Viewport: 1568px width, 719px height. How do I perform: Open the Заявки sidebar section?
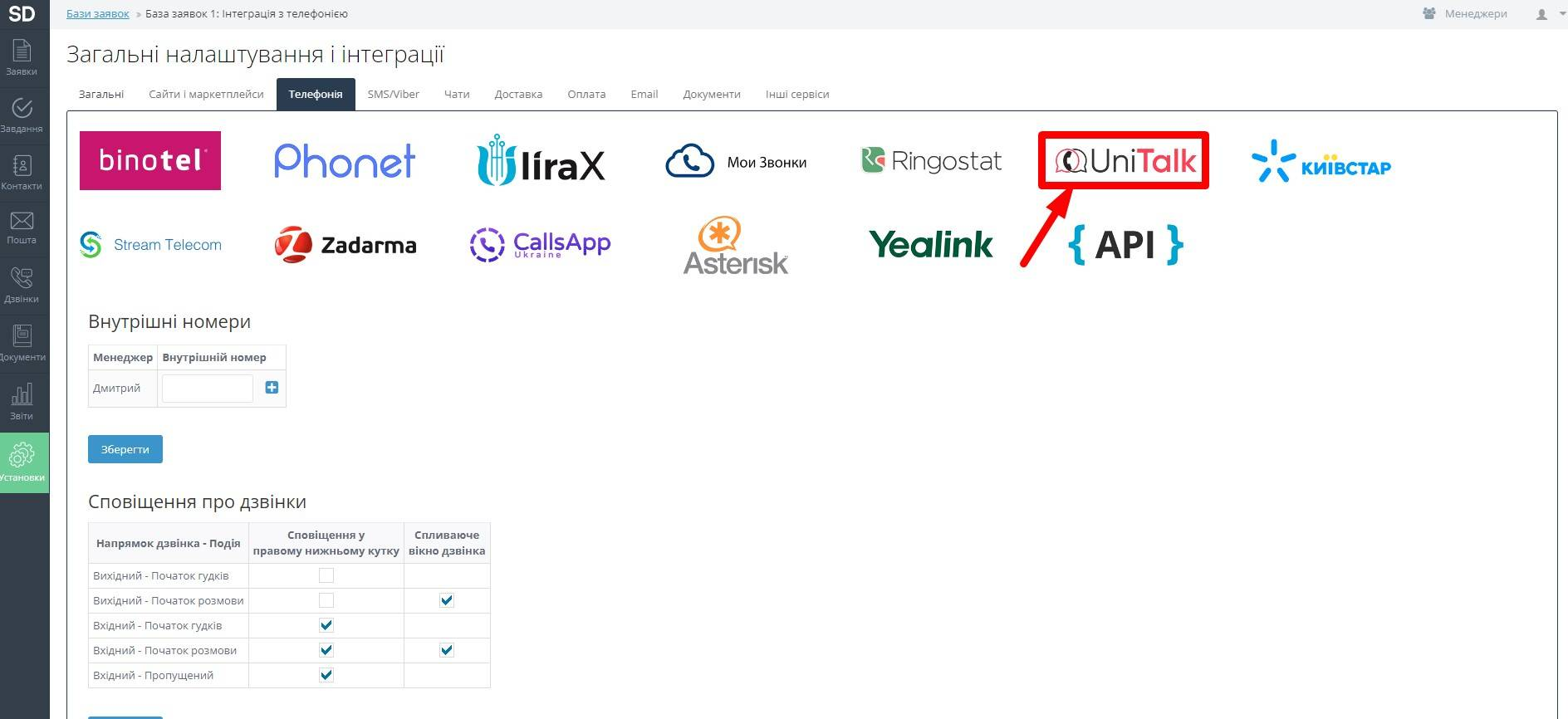[x=22, y=57]
